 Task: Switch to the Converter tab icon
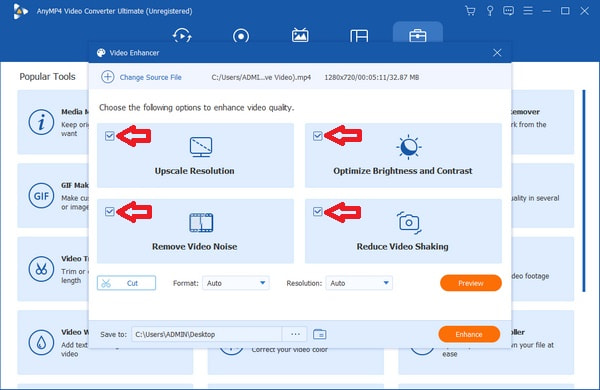pos(182,36)
